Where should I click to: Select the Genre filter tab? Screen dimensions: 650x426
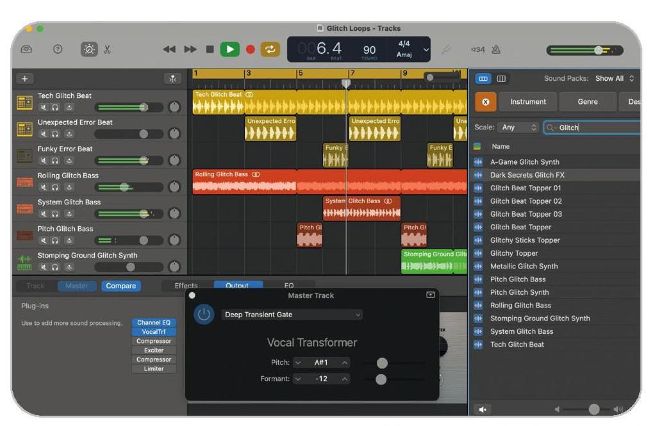[587, 102]
